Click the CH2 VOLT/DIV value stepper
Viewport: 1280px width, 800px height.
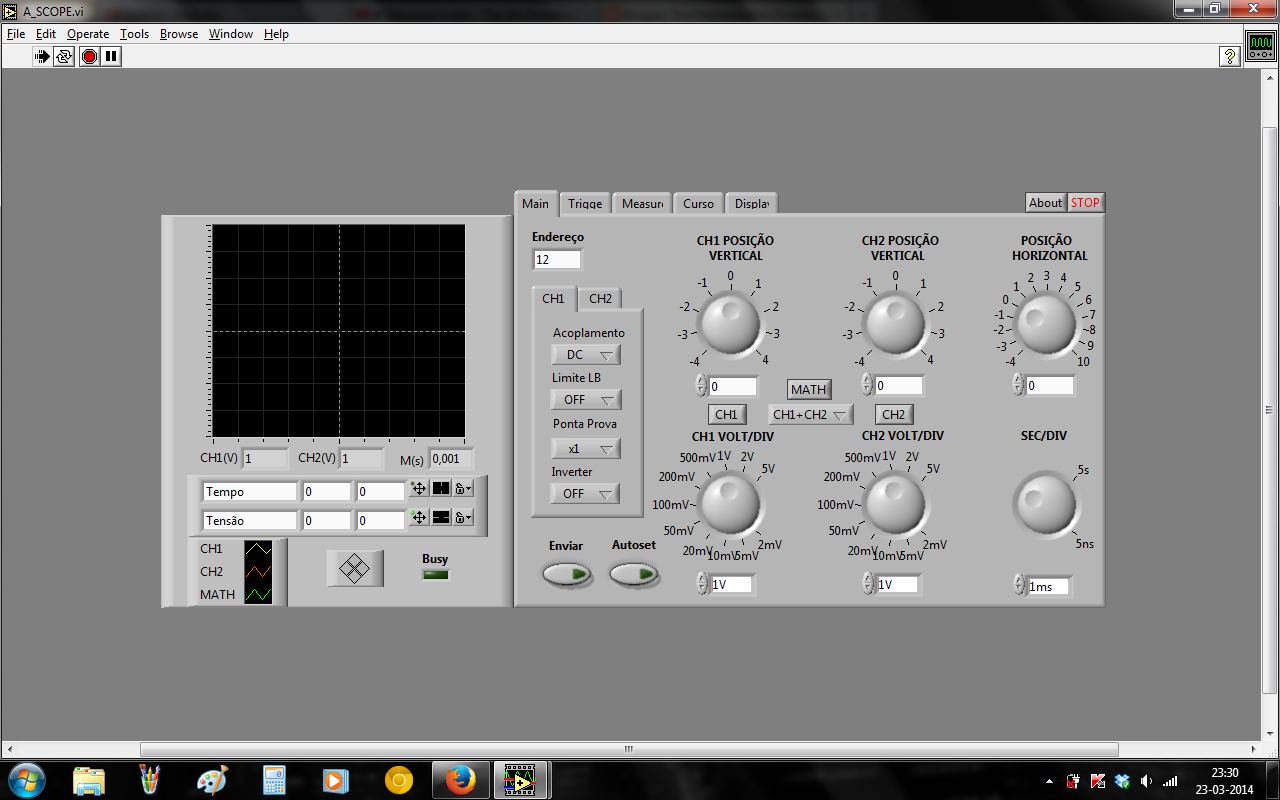tap(868, 584)
